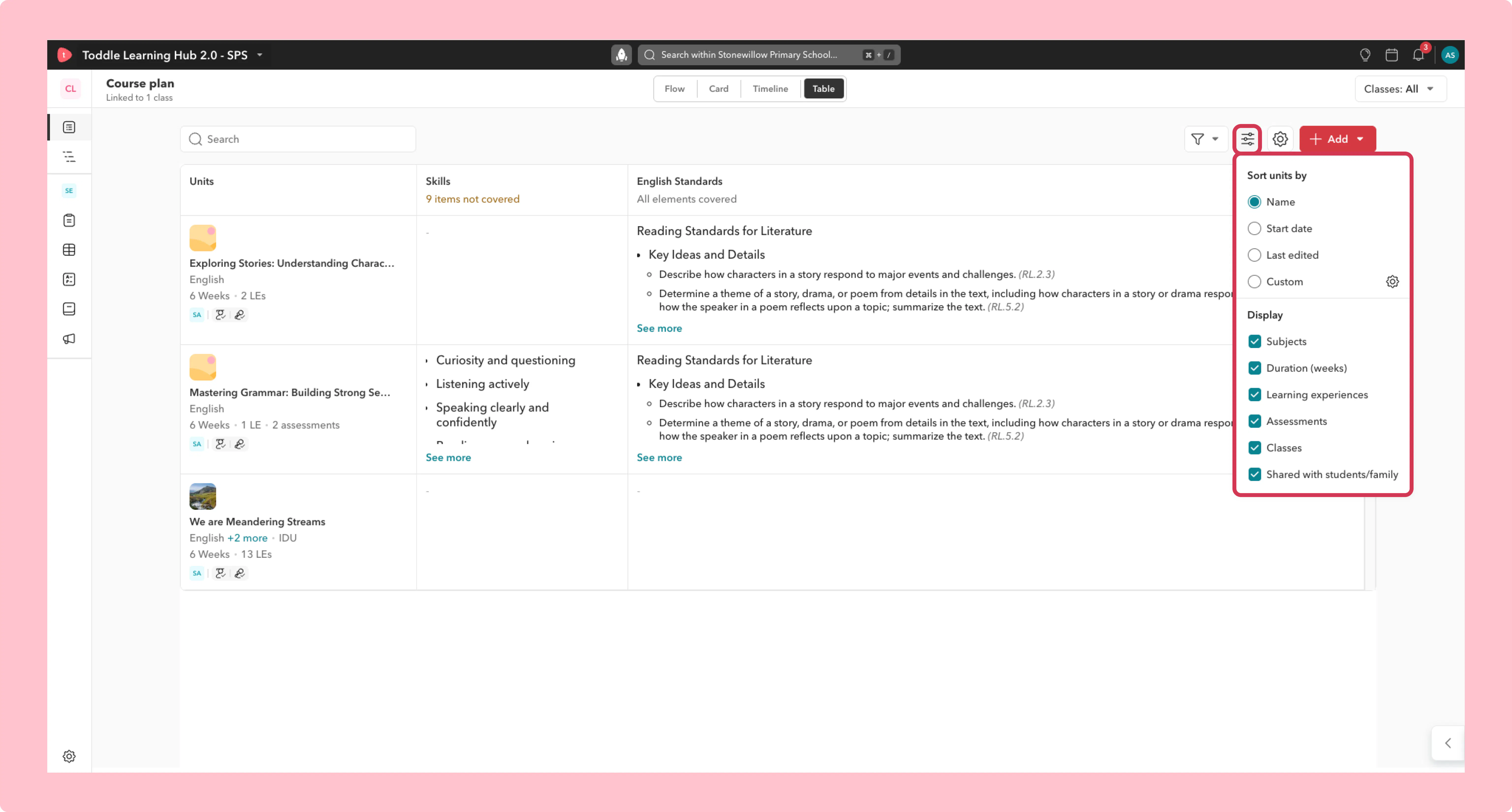Open sidebar settings gear at bottom
This screenshot has height=812, width=1512.
tap(69, 756)
